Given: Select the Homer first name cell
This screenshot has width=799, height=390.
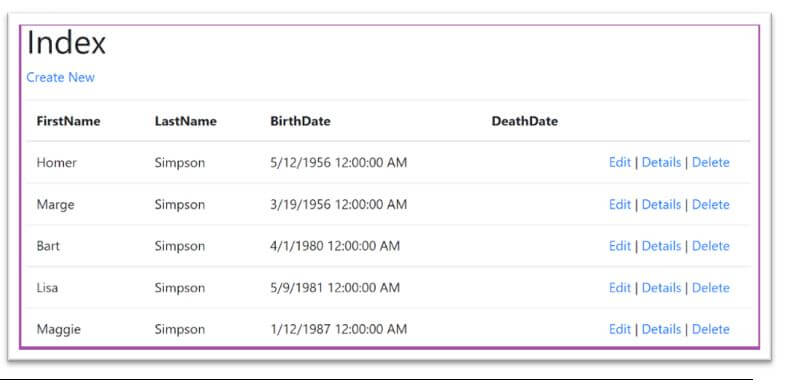Looking at the screenshot, I should point(57,163).
